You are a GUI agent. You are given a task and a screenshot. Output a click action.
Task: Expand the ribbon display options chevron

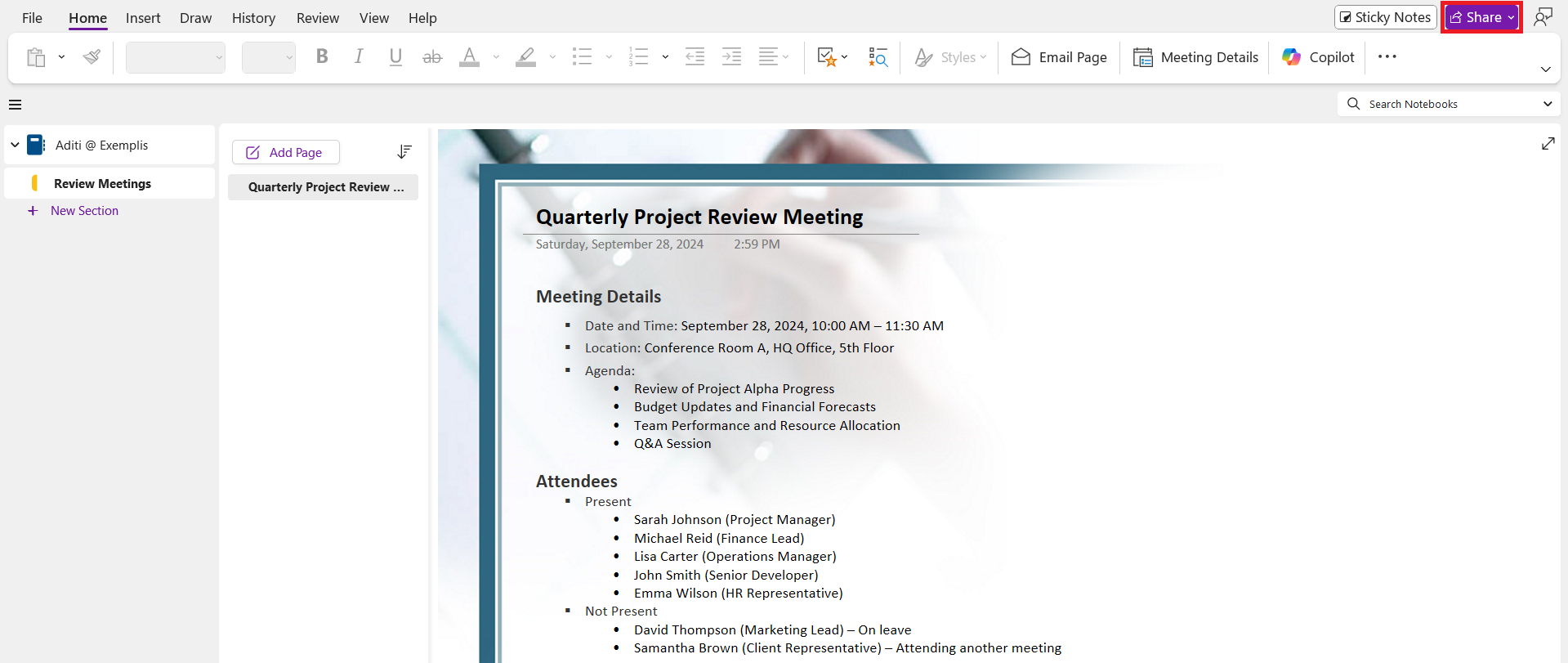coord(1545,69)
